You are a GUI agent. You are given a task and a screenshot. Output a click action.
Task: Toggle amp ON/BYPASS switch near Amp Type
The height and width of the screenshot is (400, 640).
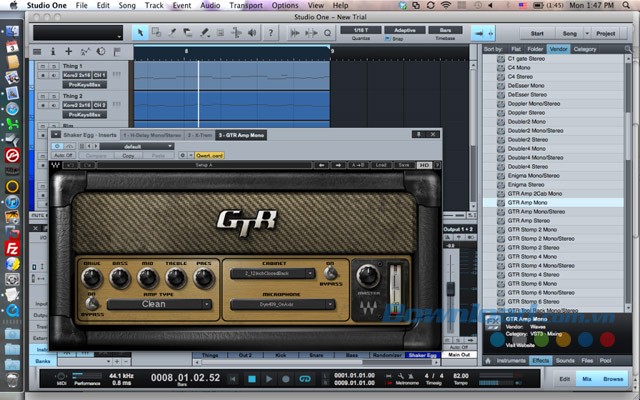(92, 303)
